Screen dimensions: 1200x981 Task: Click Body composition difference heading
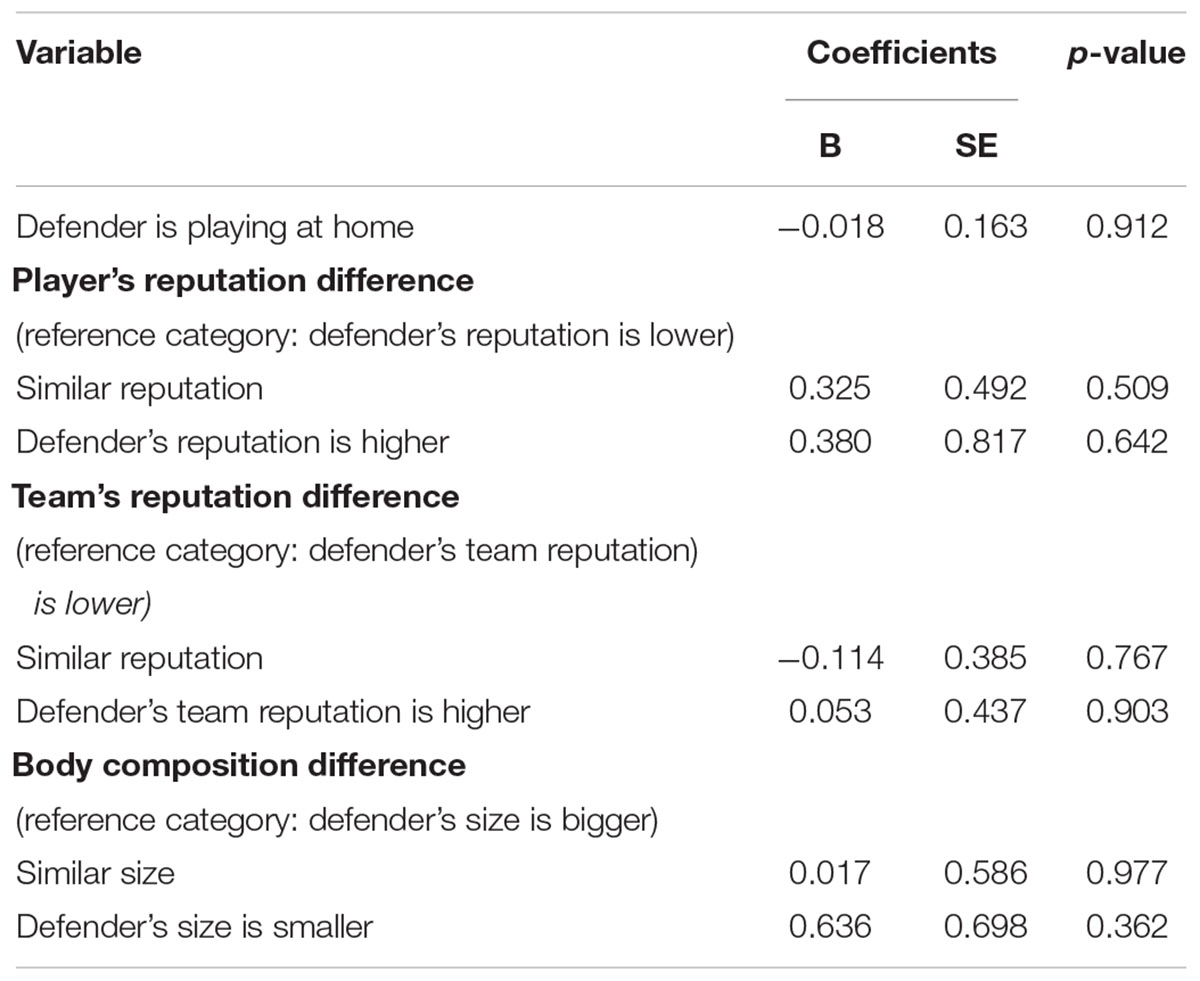239,765
